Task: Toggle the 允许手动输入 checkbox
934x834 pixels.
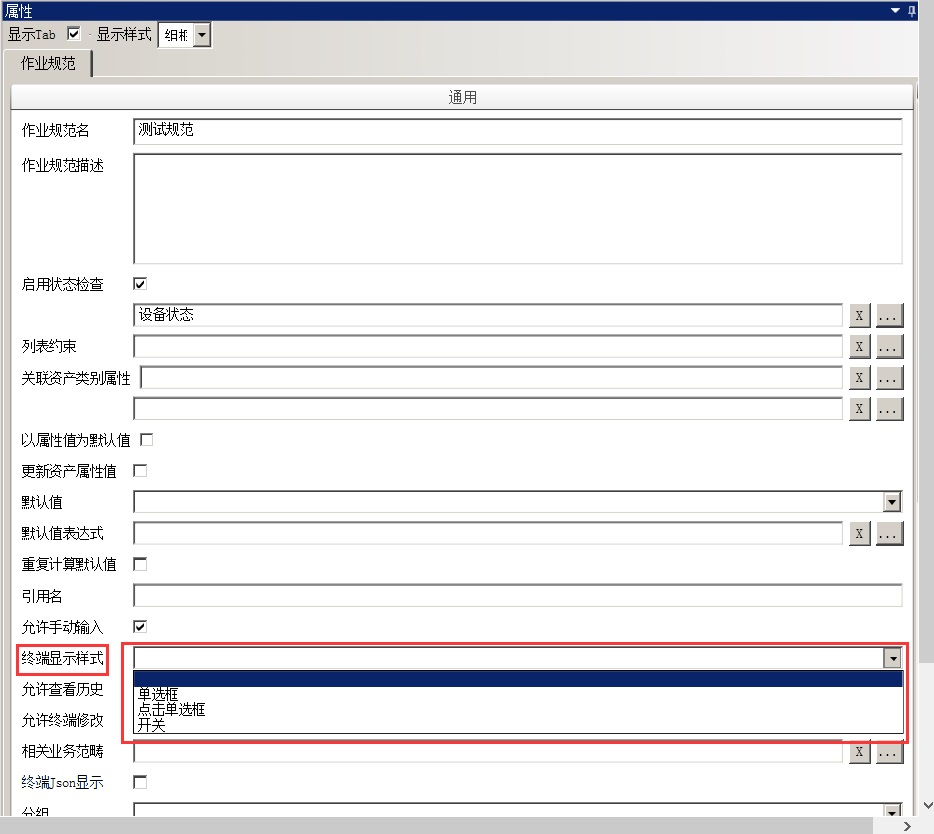Action: 140,626
